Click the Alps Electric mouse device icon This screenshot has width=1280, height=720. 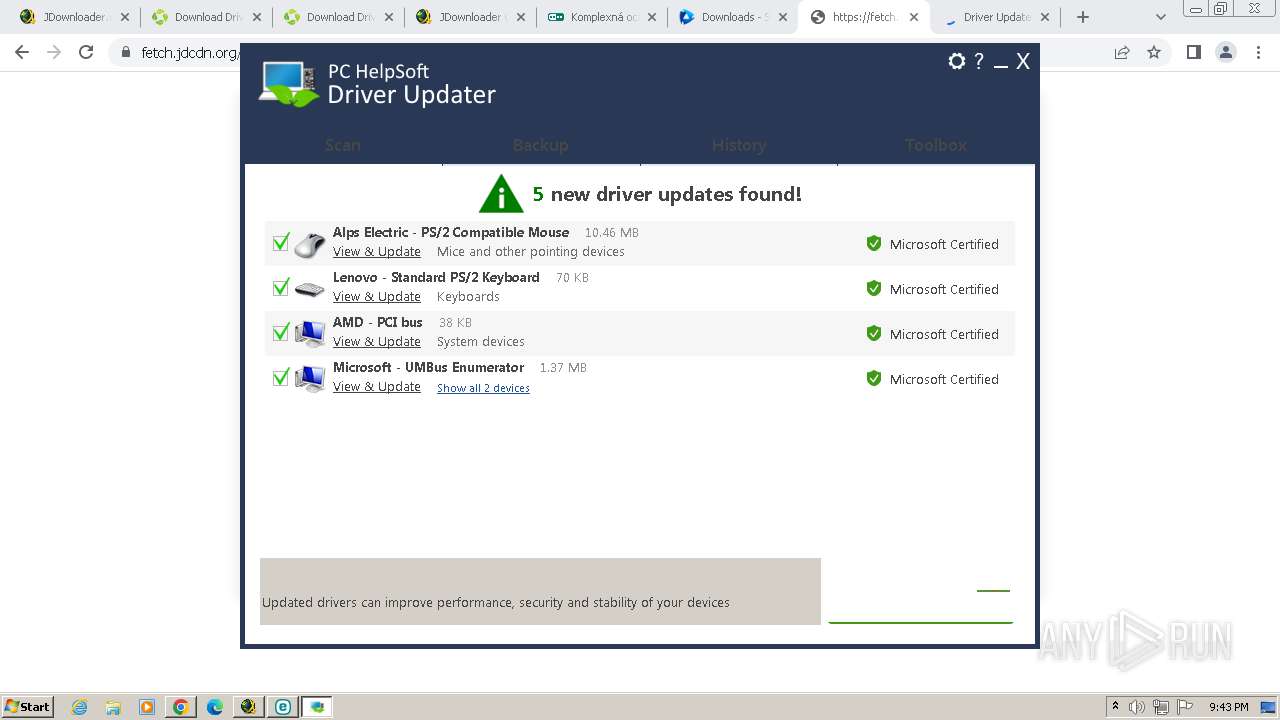click(310, 243)
